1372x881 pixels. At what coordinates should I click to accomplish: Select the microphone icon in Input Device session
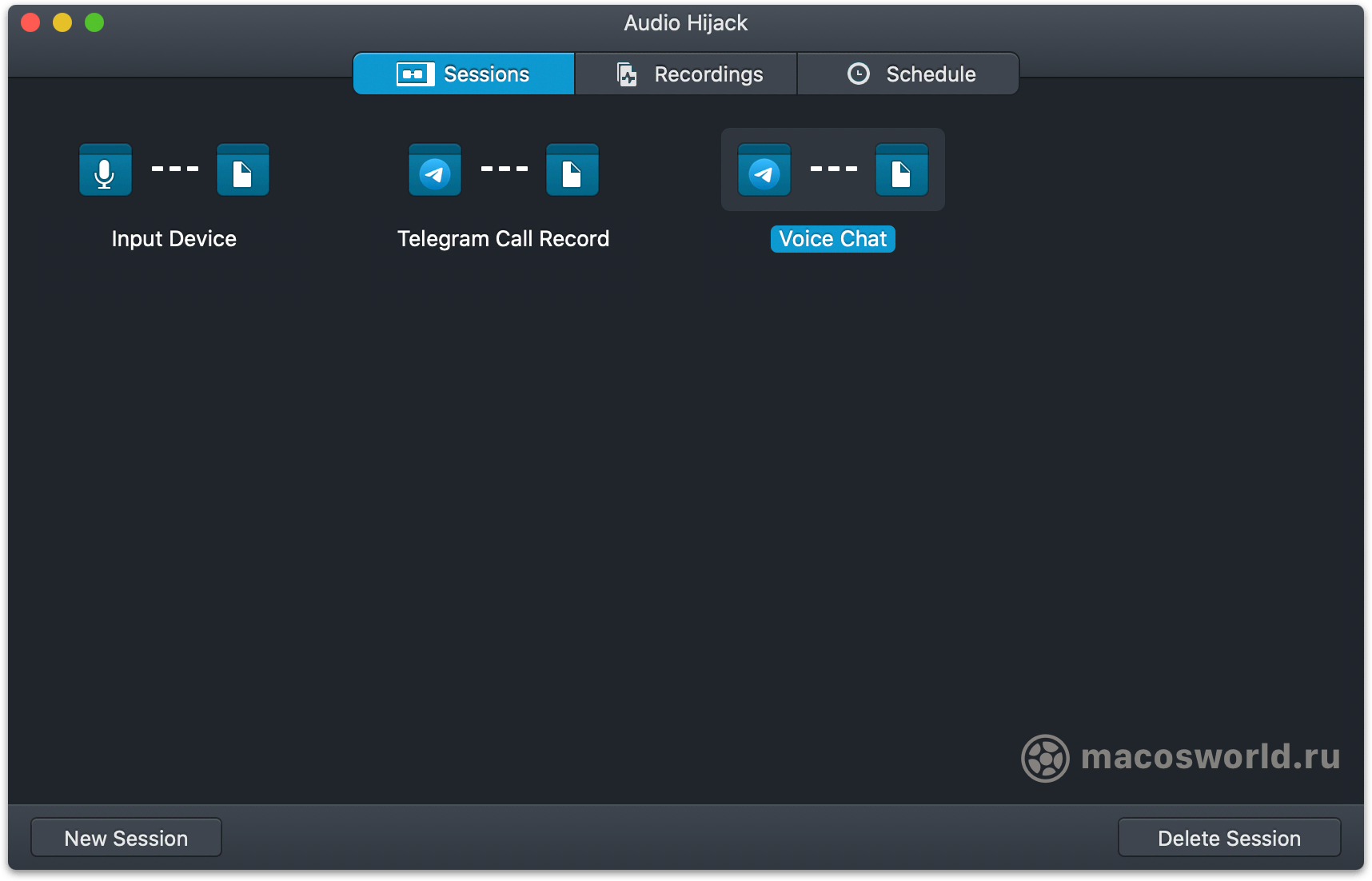tap(105, 169)
